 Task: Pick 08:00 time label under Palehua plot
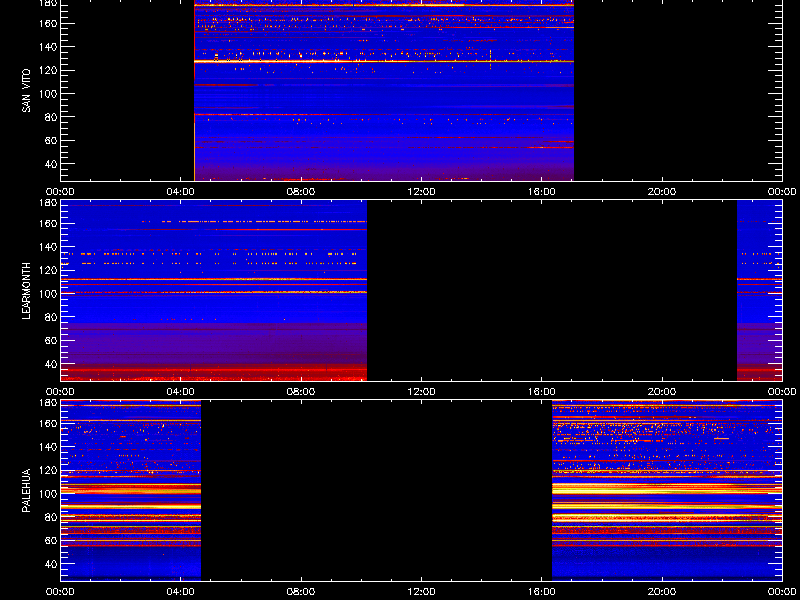point(301,592)
